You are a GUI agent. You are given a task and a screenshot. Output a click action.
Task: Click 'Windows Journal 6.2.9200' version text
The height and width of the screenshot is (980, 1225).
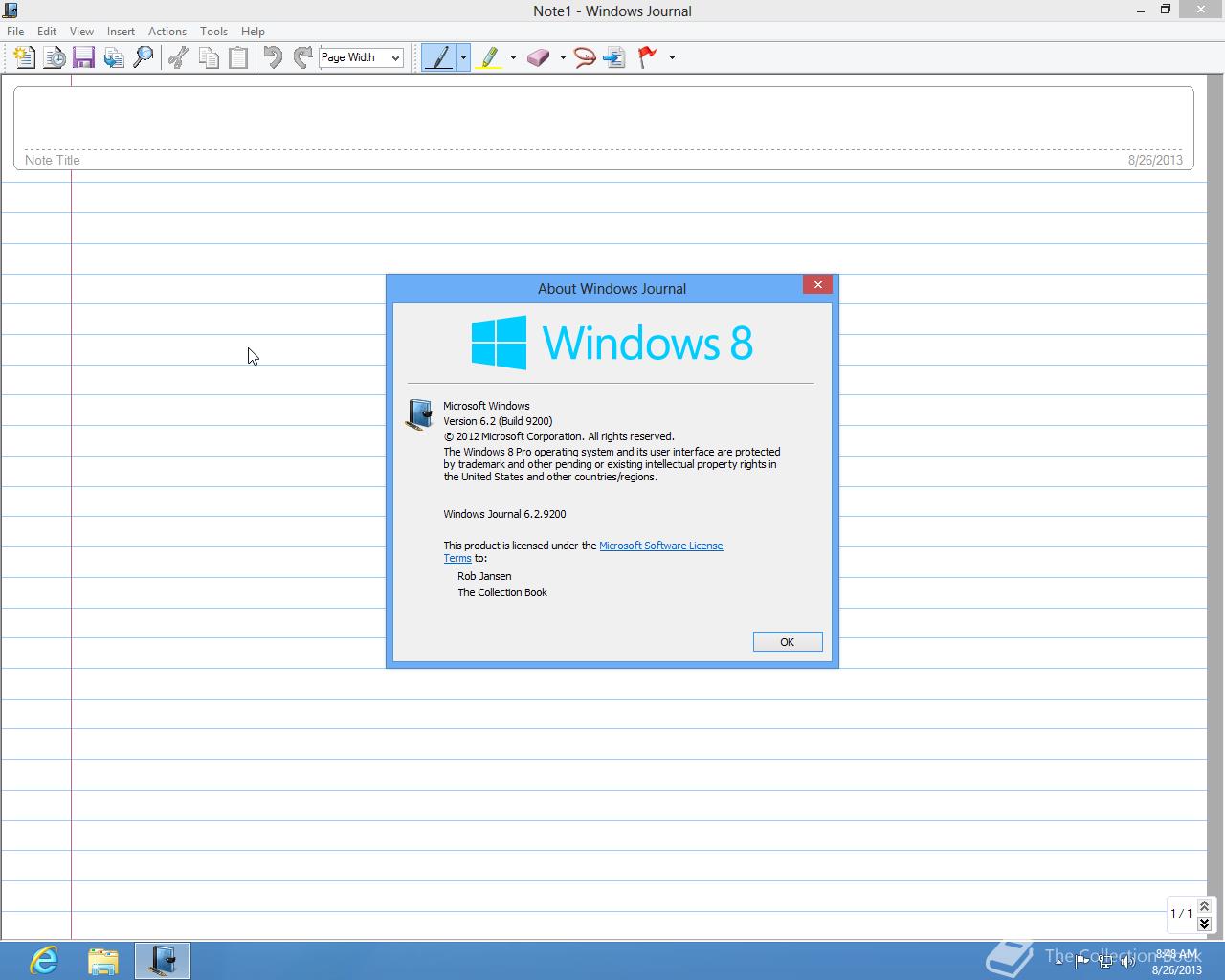(504, 514)
